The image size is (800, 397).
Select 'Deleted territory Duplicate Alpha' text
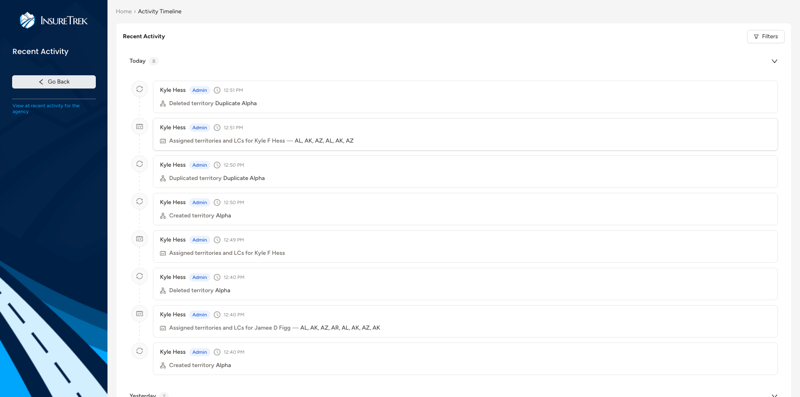[x=213, y=103]
